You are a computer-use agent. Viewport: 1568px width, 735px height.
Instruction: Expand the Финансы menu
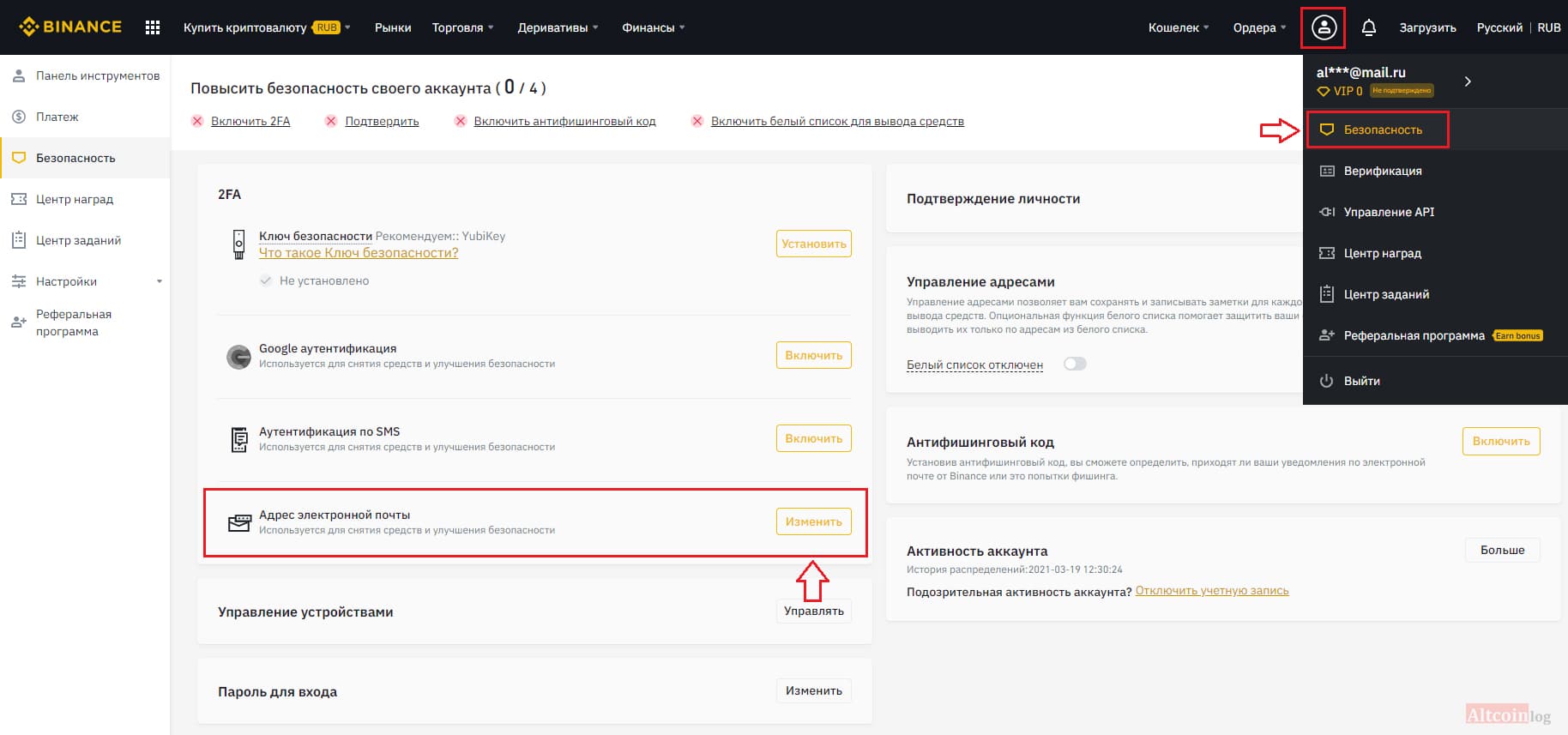click(x=654, y=27)
